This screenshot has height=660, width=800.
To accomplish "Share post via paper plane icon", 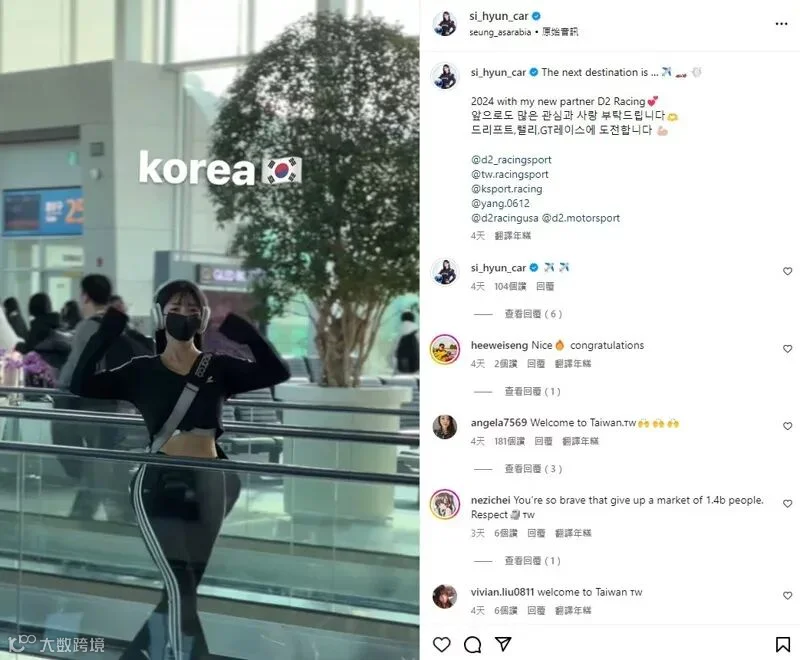I will click(x=503, y=644).
